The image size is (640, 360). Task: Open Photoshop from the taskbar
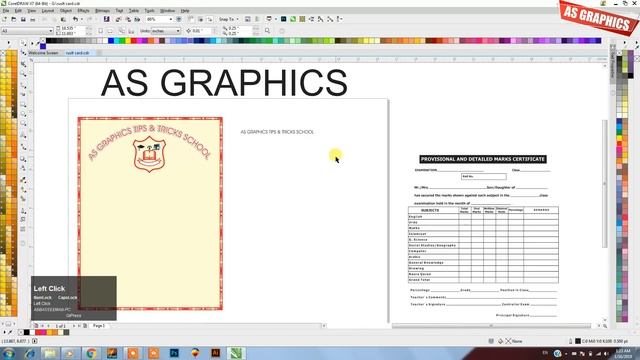[174, 353]
